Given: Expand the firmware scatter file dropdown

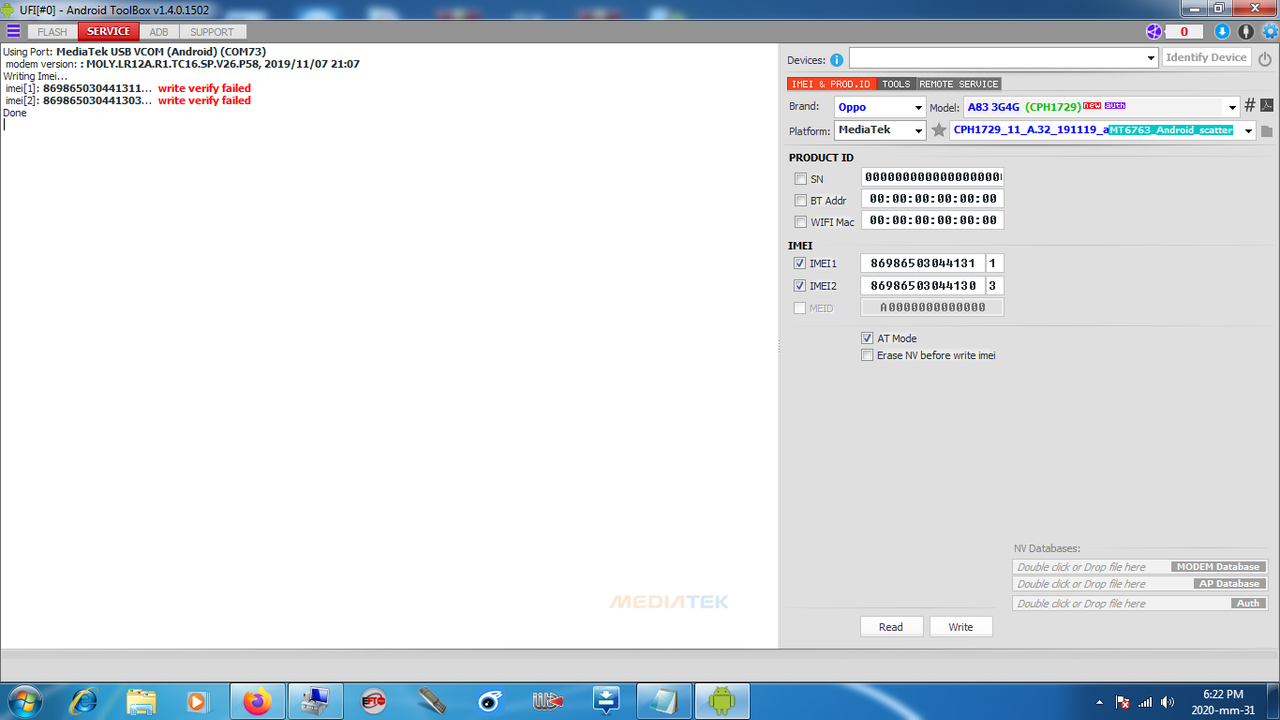Looking at the screenshot, I should point(1248,131).
